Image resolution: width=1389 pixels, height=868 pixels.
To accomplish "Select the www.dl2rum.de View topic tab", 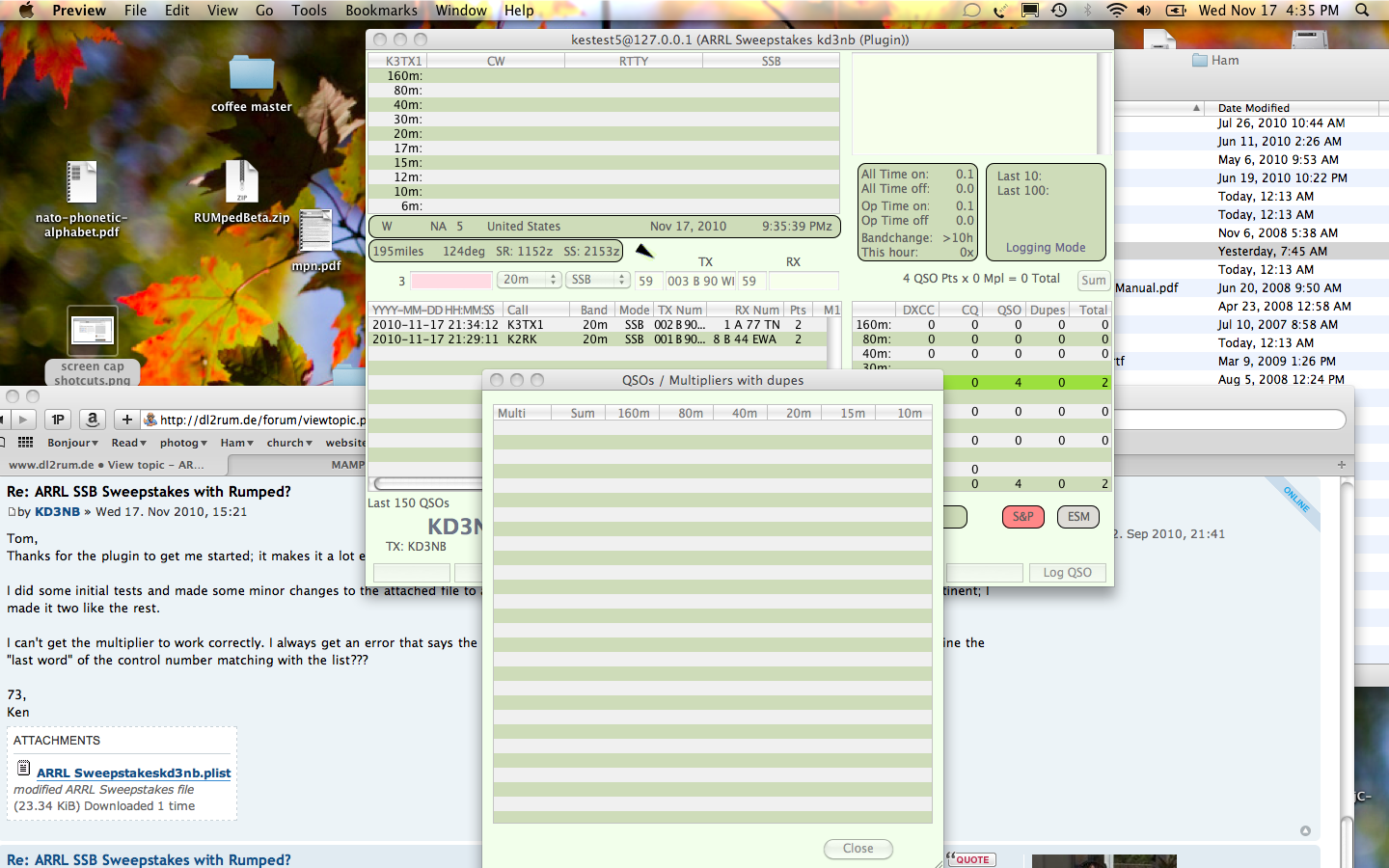I will click(x=114, y=465).
